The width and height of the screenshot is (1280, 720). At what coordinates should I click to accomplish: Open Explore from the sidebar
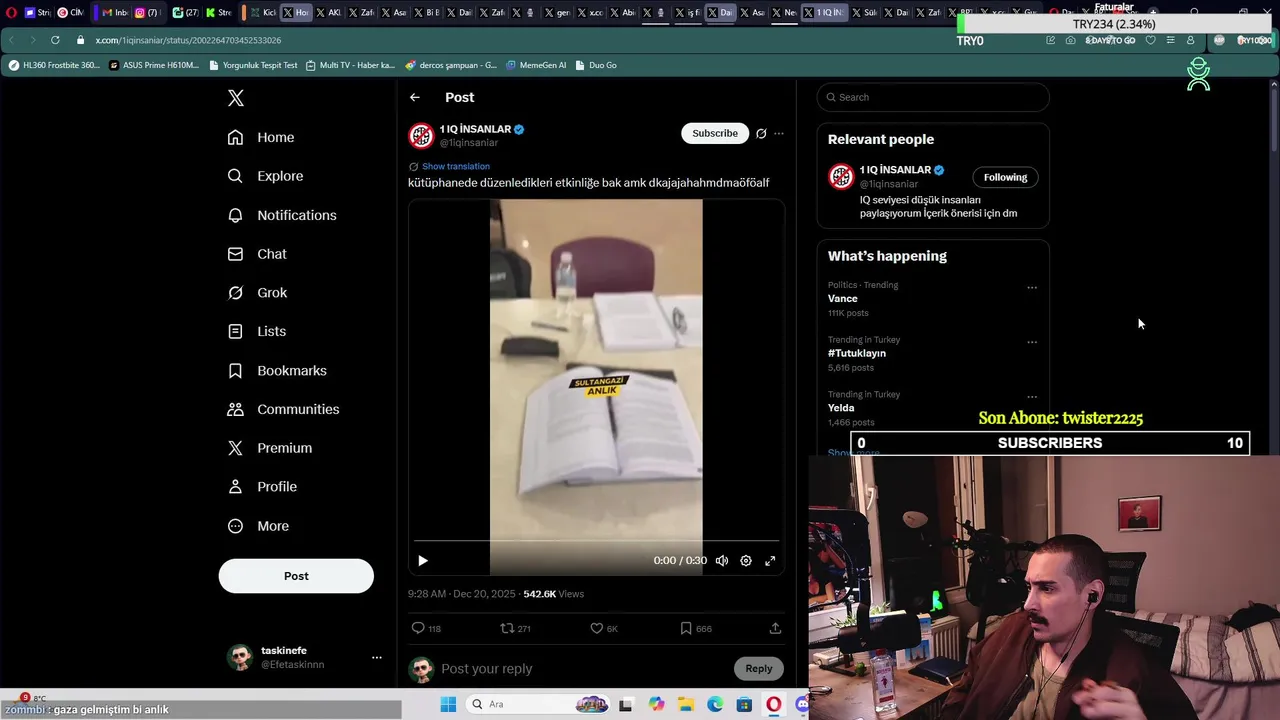tap(265, 176)
